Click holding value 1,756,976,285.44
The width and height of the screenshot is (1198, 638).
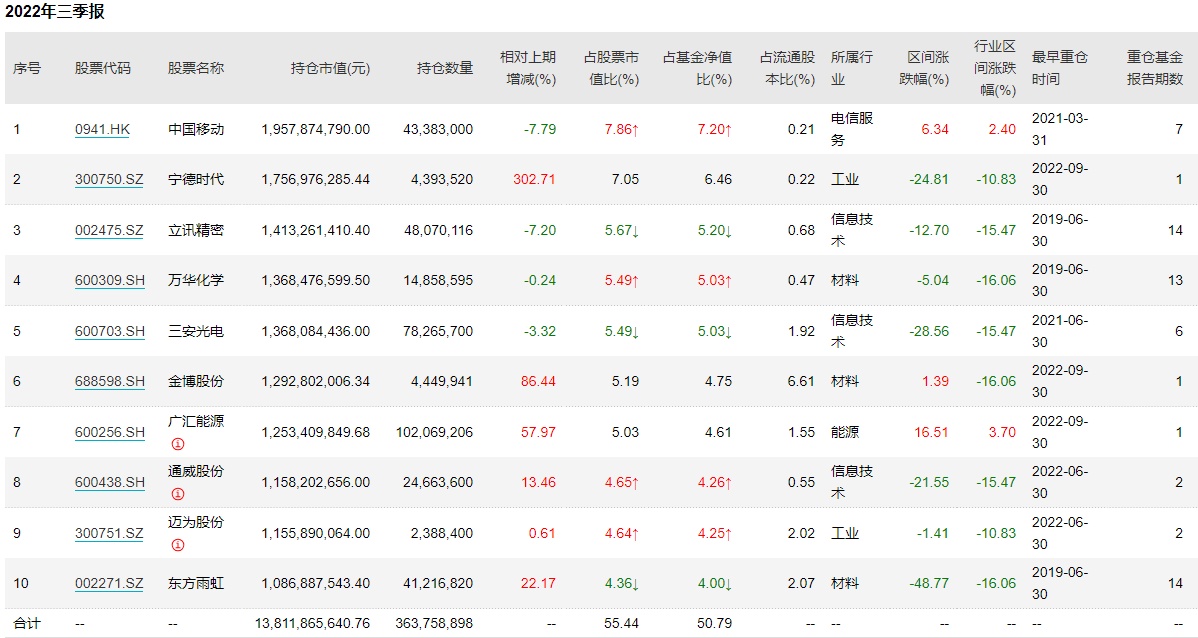pyautogui.click(x=316, y=180)
